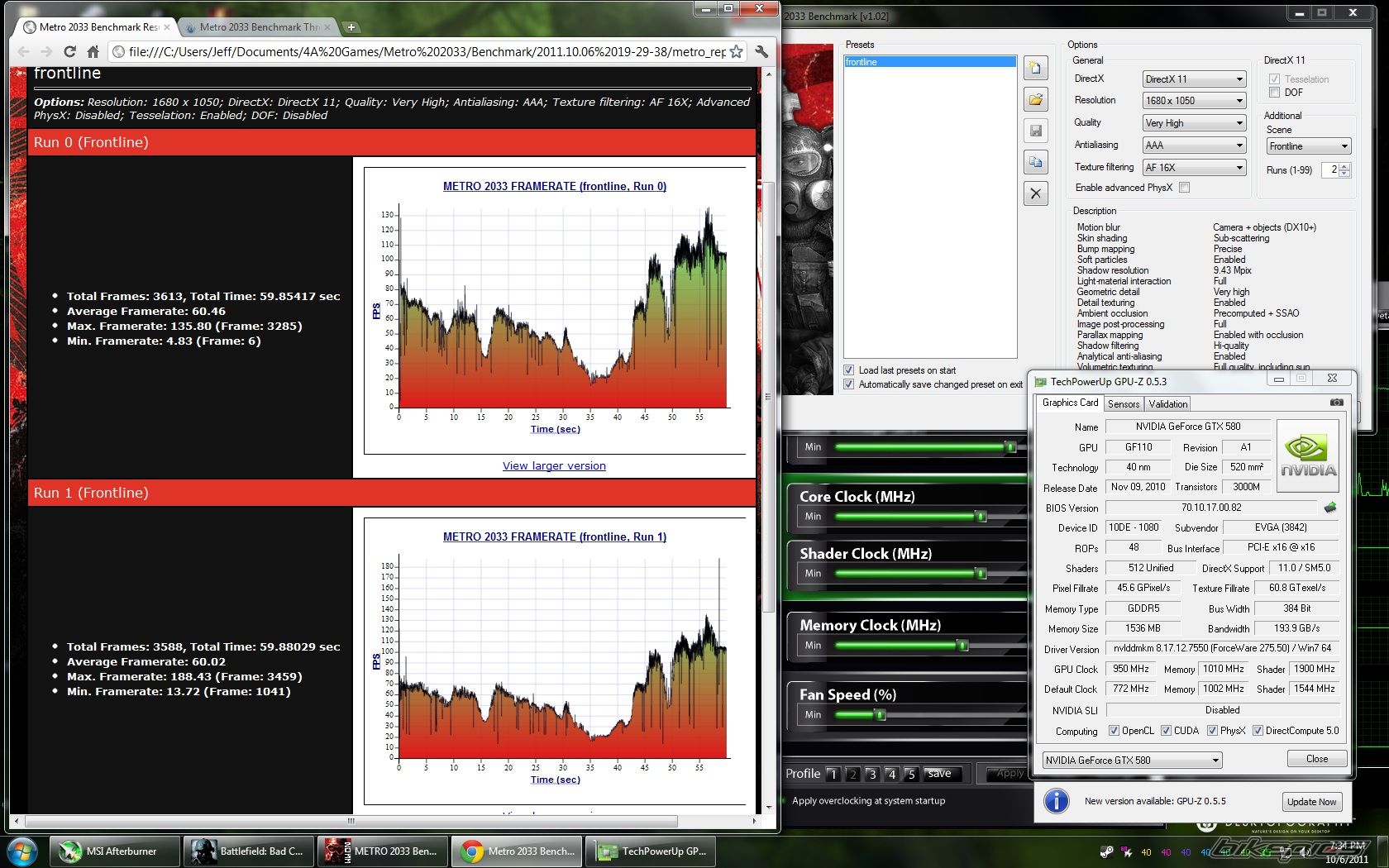Click the delete preset X icon
This screenshot has width=1389, height=868.
coord(1035,194)
